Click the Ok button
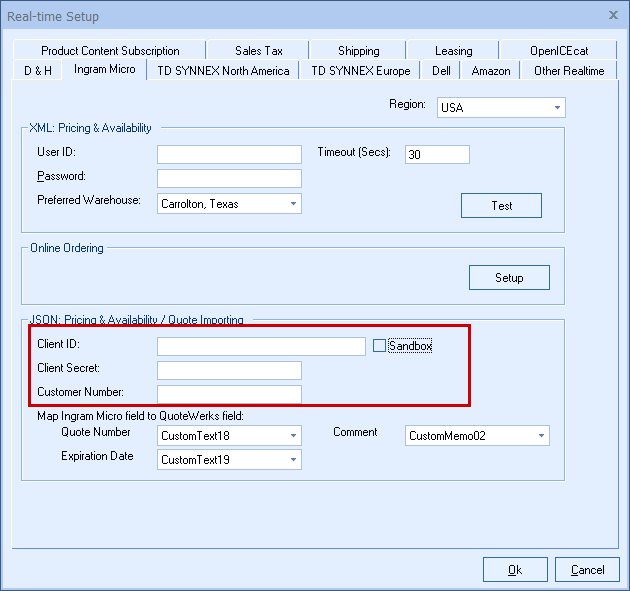This screenshot has height=591, width=630. tap(515, 569)
